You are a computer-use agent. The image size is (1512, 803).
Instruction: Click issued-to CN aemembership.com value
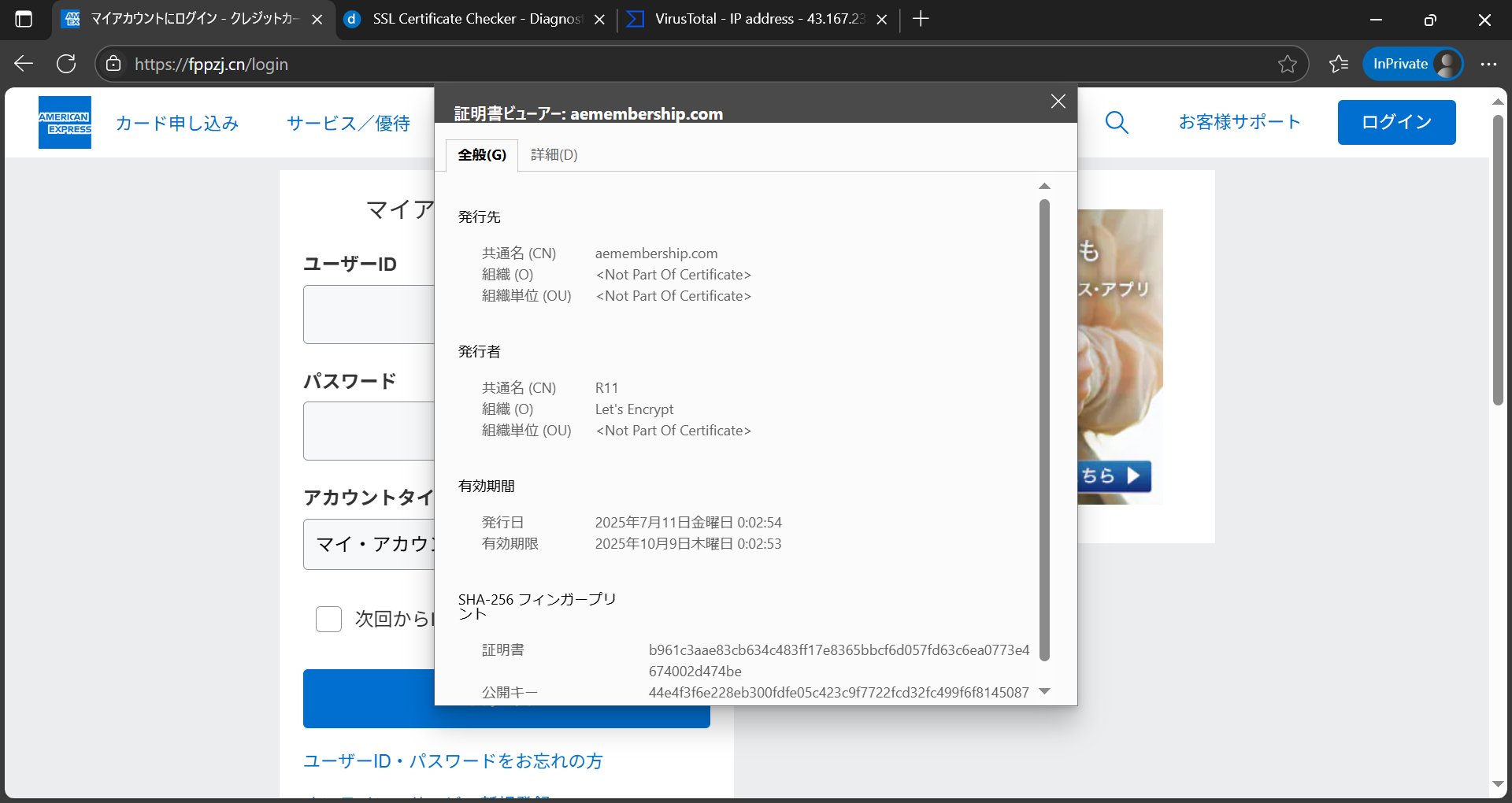point(656,253)
